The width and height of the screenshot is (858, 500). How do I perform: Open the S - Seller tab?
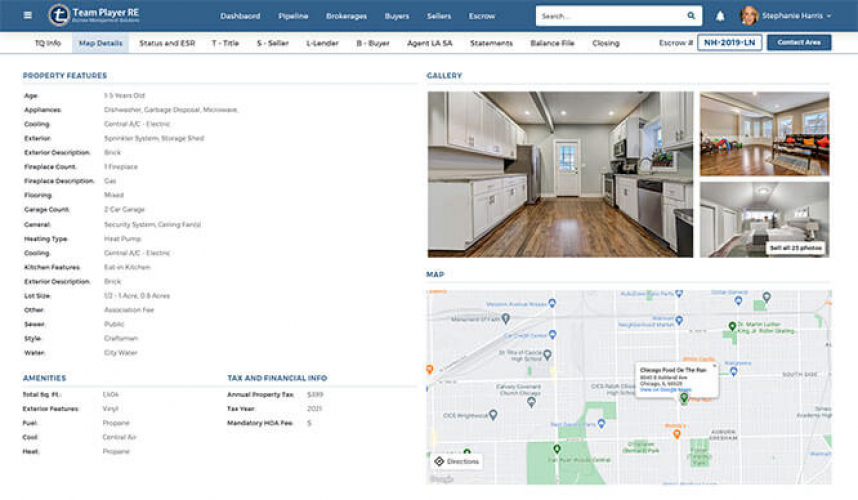[x=273, y=43]
